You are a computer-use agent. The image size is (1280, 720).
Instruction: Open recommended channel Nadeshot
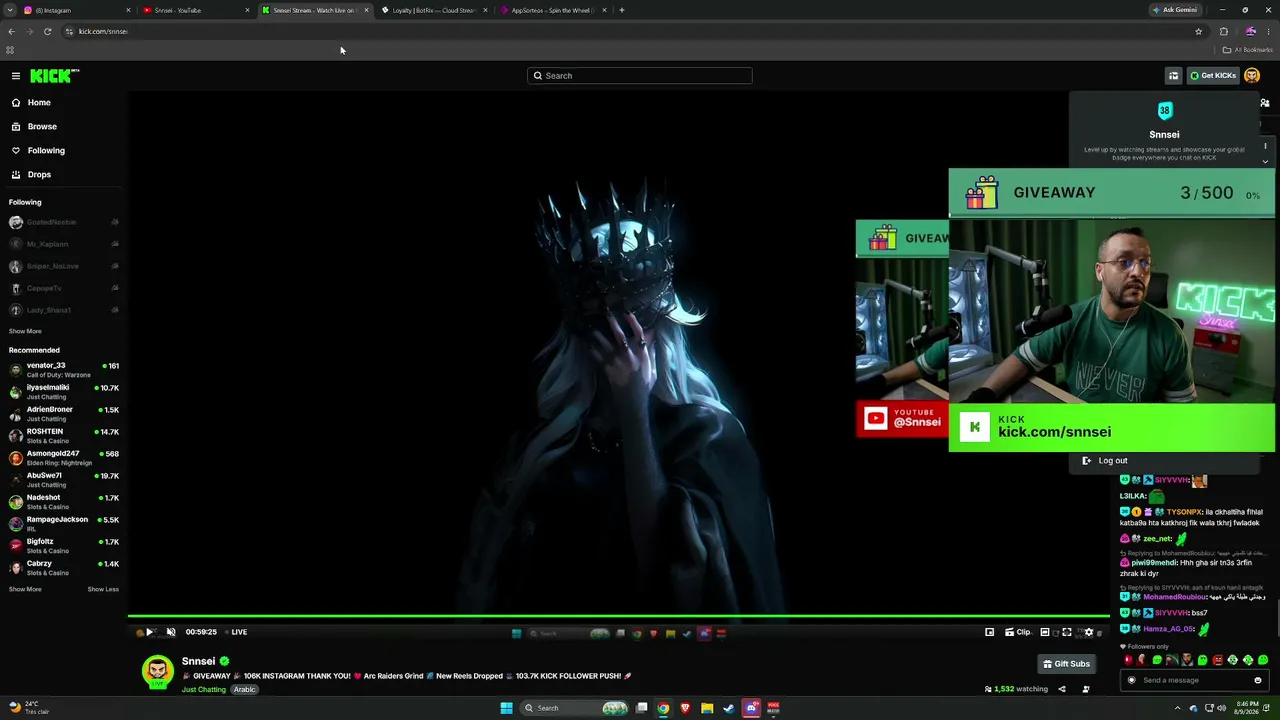63,502
